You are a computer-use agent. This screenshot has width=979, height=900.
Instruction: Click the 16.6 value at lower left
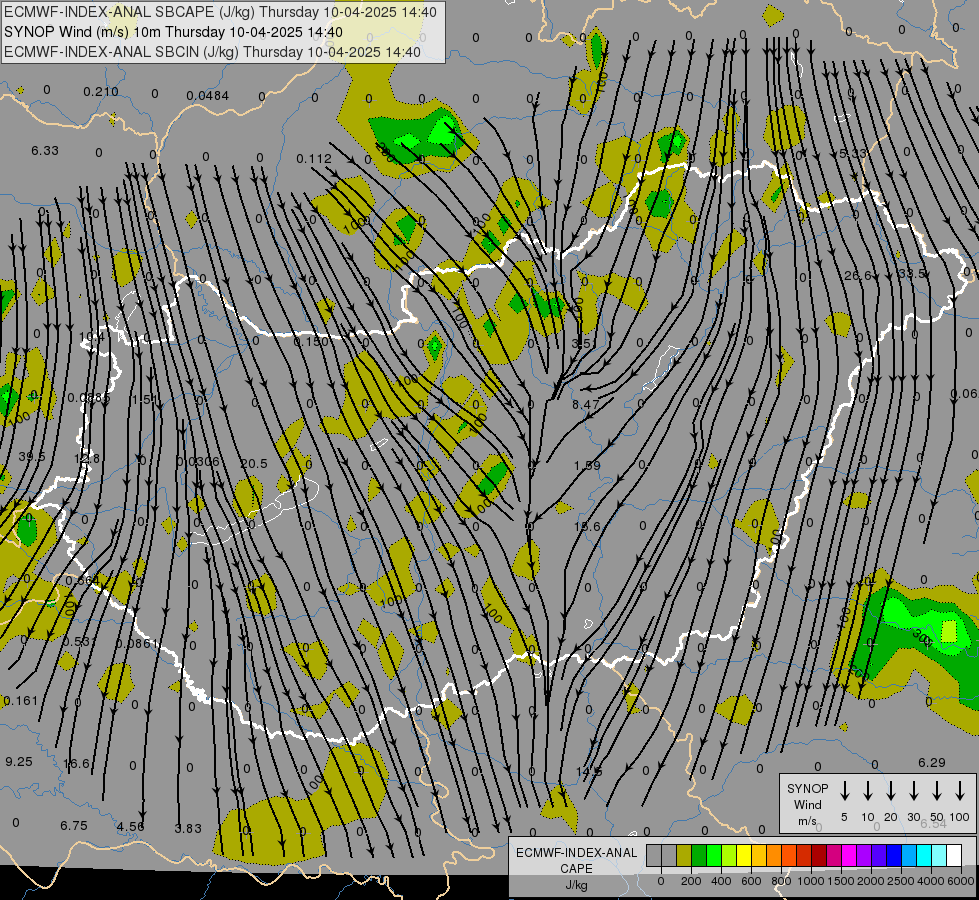(x=76, y=764)
